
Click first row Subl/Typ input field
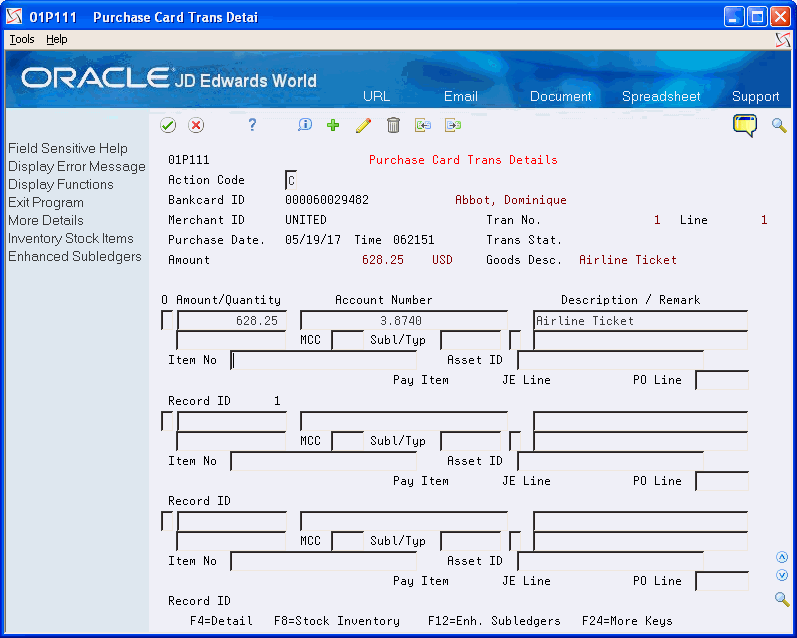pyautogui.click(x=471, y=340)
